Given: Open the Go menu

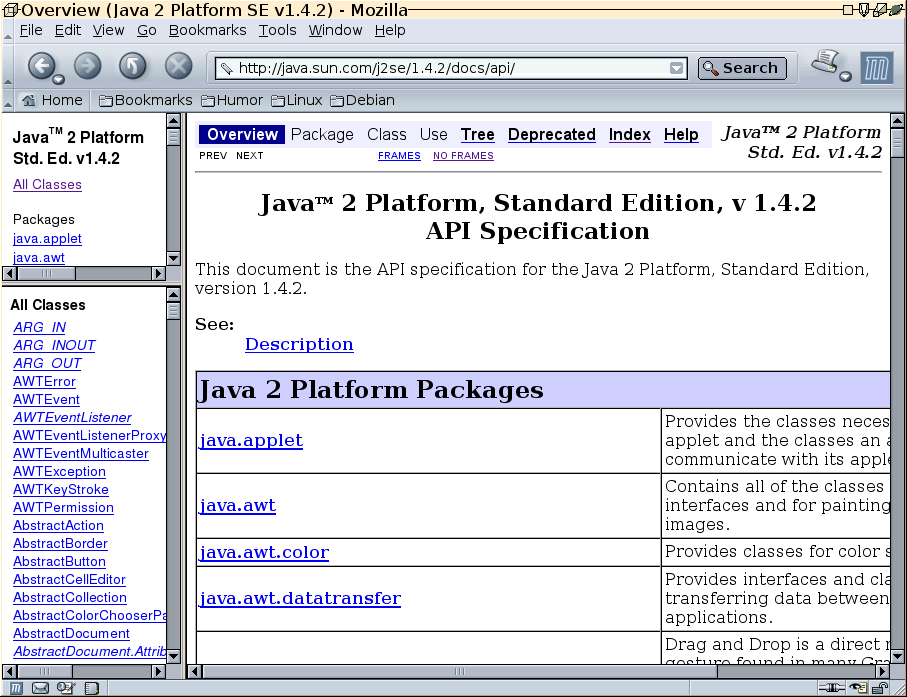Looking at the screenshot, I should tap(146, 30).
